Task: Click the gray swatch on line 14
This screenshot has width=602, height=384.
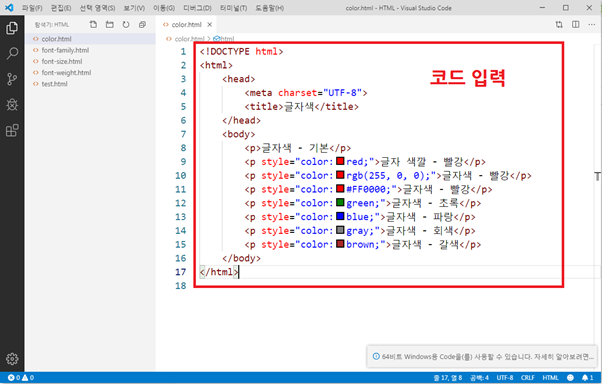Action: click(x=340, y=230)
